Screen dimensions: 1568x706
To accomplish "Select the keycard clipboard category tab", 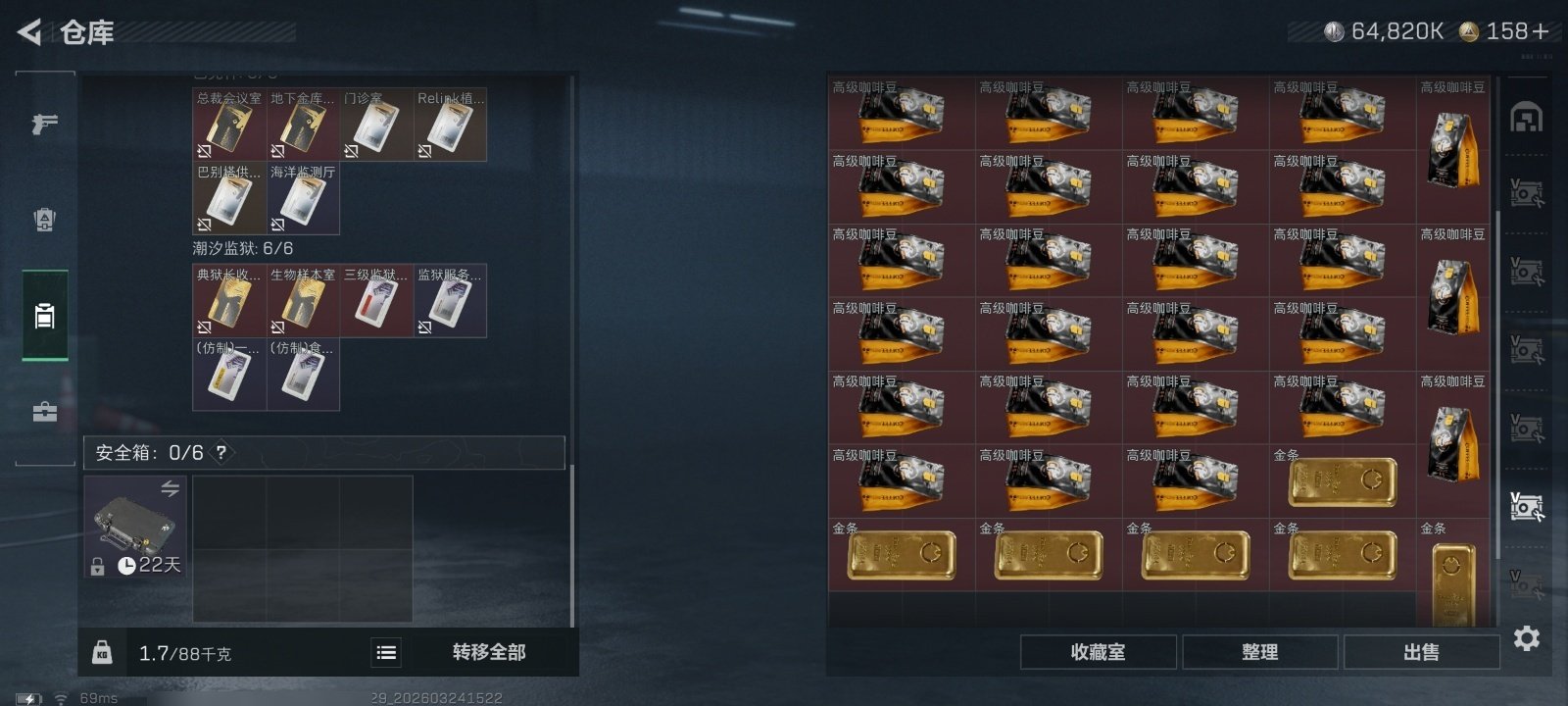I will click(x=45, y=316).
